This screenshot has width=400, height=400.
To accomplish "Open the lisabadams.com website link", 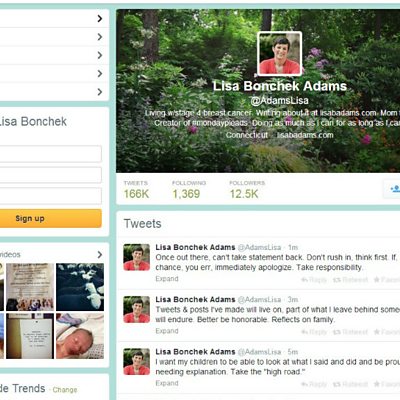I will (305, 135).
